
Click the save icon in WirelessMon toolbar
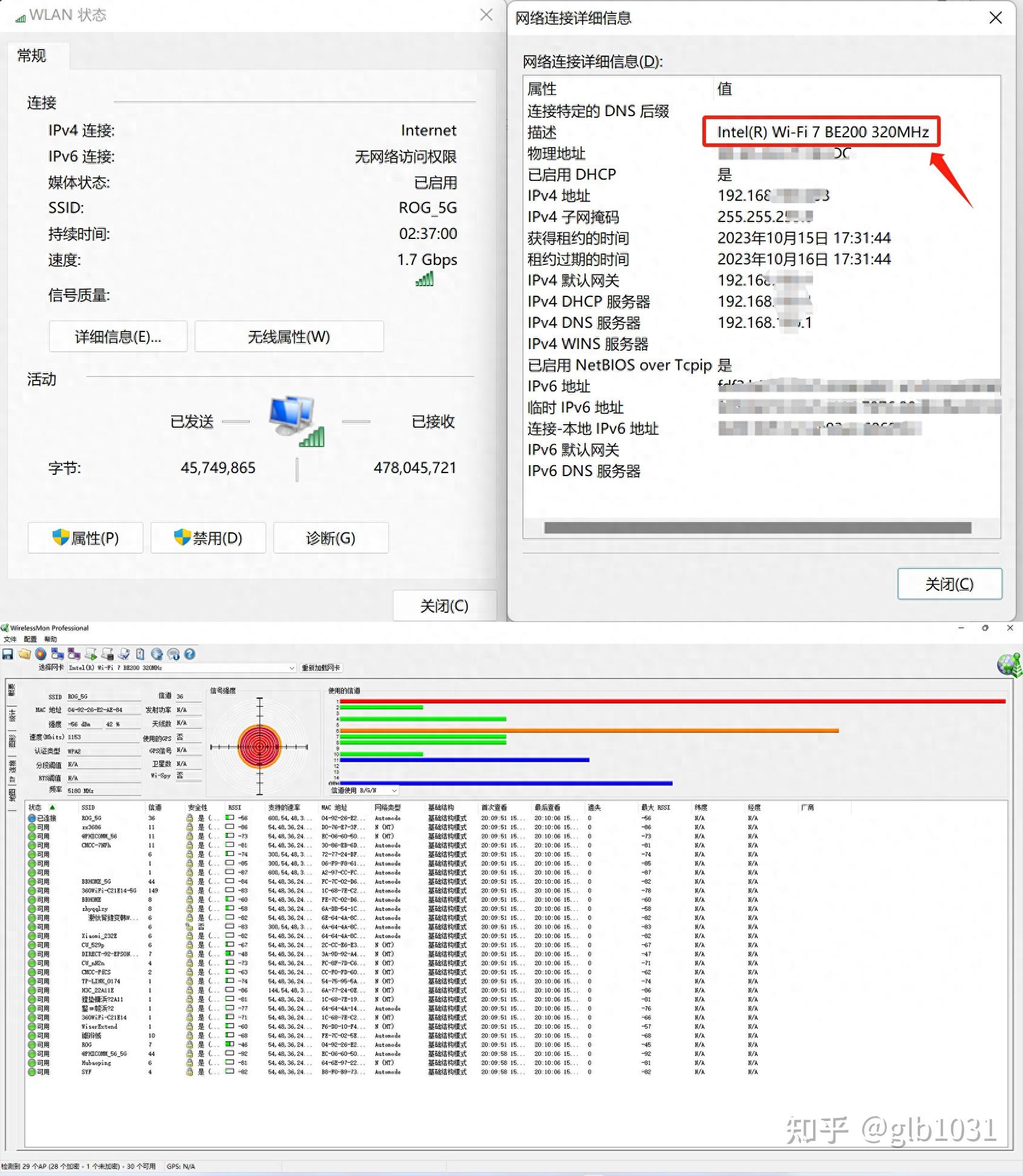click(8, 654)
